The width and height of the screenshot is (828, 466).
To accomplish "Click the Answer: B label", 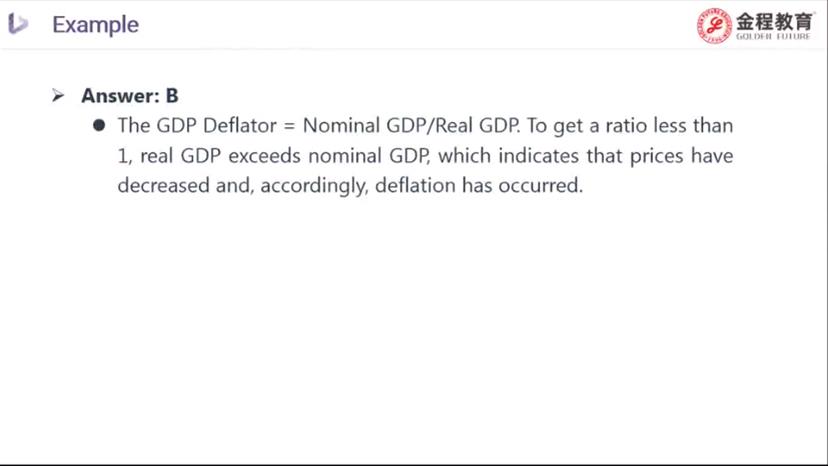I will [x=130, y=96].
